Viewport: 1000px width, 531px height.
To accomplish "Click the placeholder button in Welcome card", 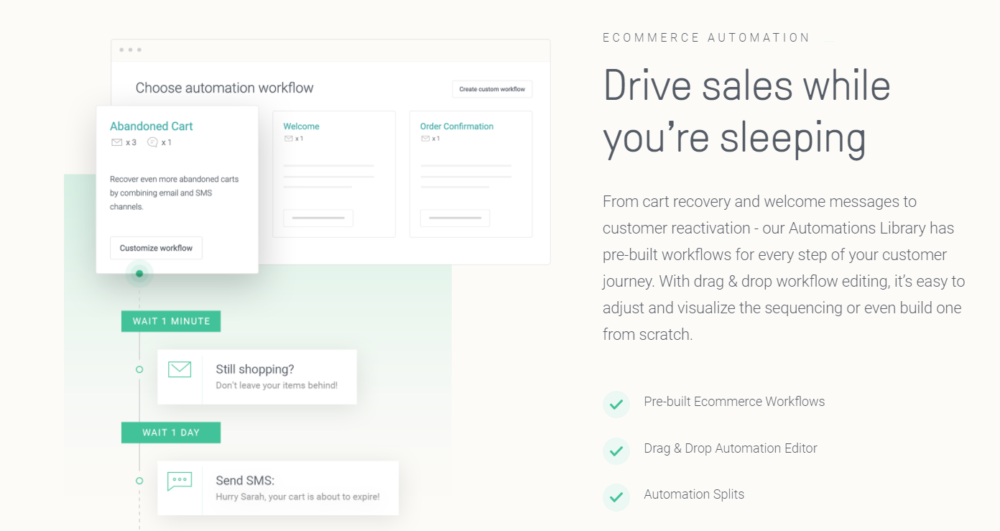I will pyautogui.click(x=318, y=218).
